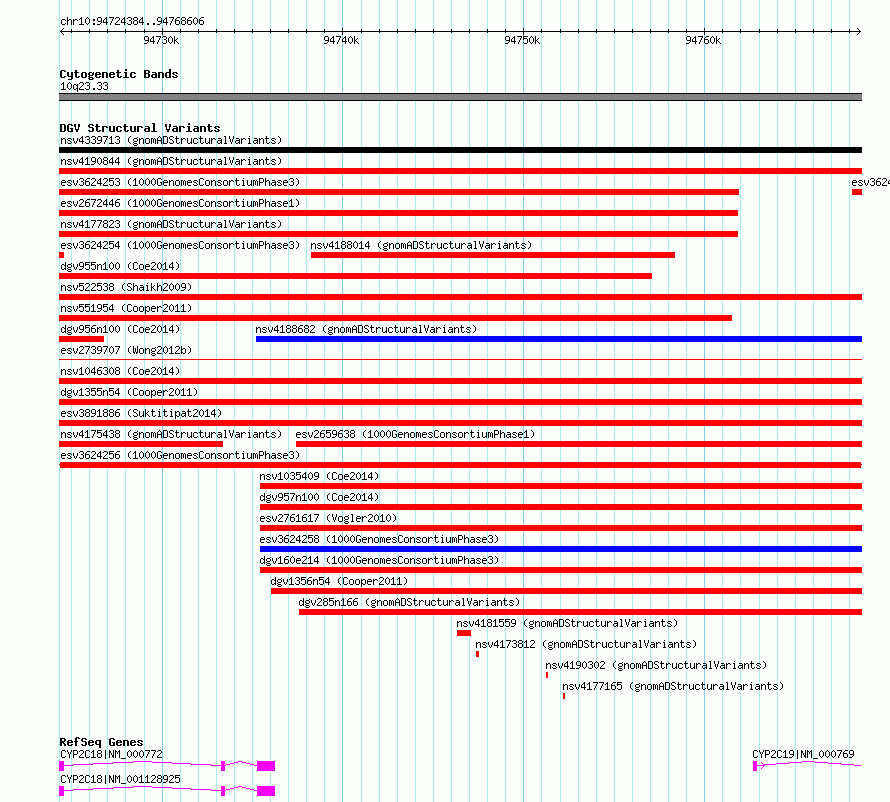Open nsv1046308 Coe2014 label
The height and width of the screenshot is (802, 890).
click(x=120, y=371)
